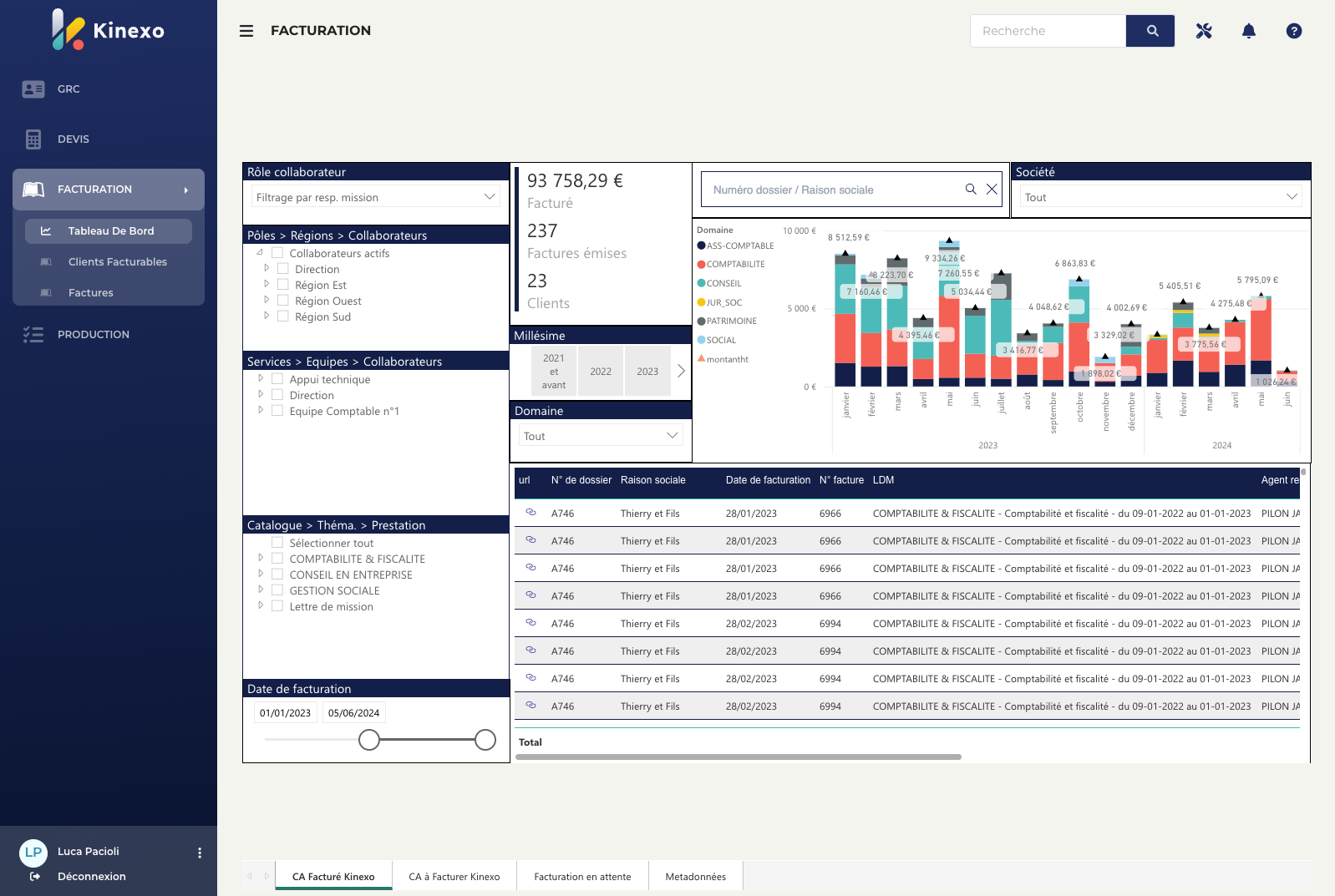The width and height of the screenshot is (1335, 896).
Task: Clear the dossier search with X icon
Action: coord(992,190)
